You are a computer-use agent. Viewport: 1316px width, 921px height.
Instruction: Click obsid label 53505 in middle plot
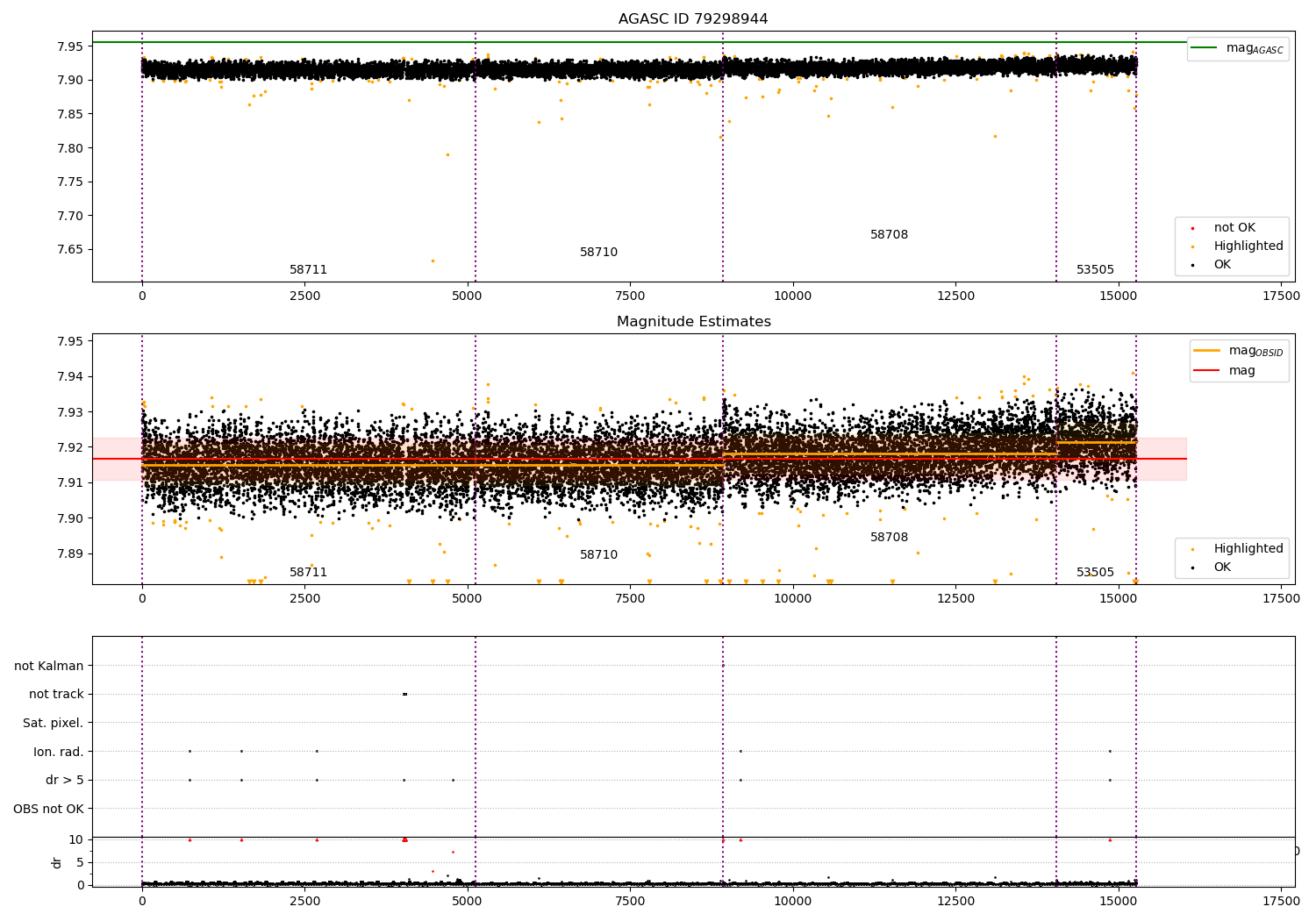tap(1095, 573)
